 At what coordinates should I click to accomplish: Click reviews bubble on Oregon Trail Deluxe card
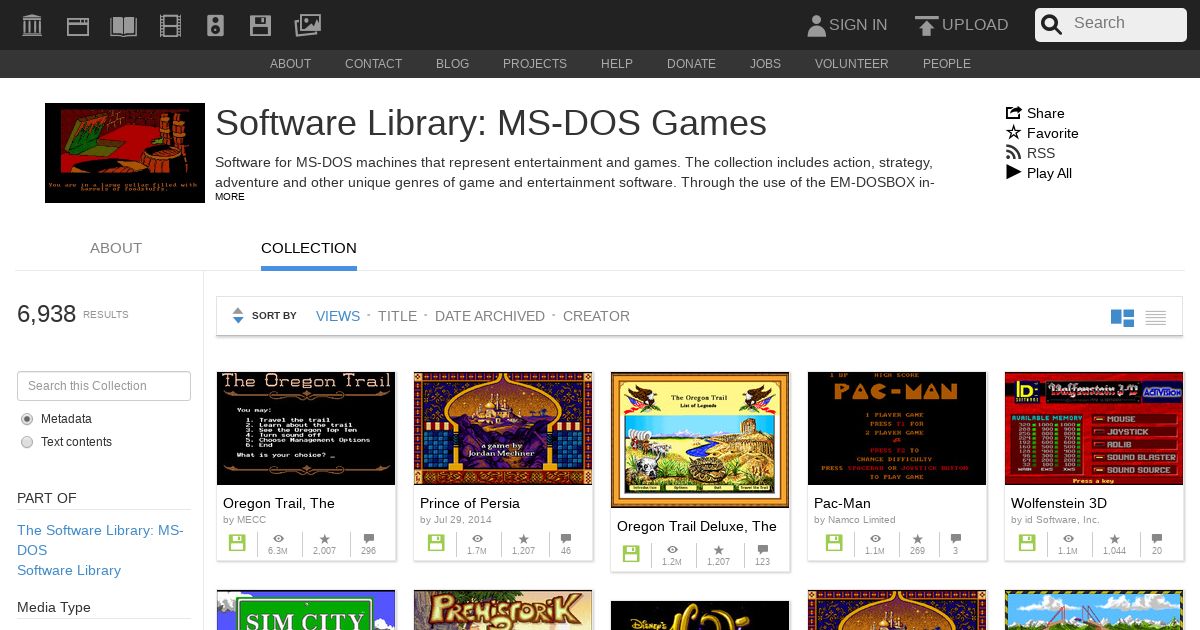pyautogui.click(x=763, y=549)
